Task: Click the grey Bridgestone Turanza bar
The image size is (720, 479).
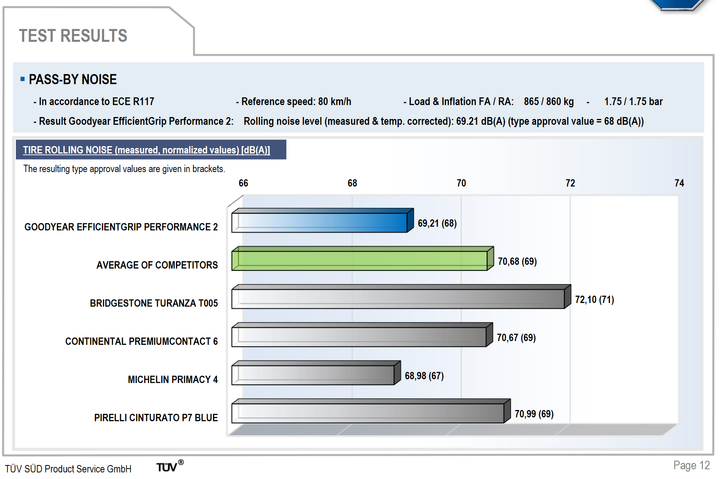Action: pos(401,297)
